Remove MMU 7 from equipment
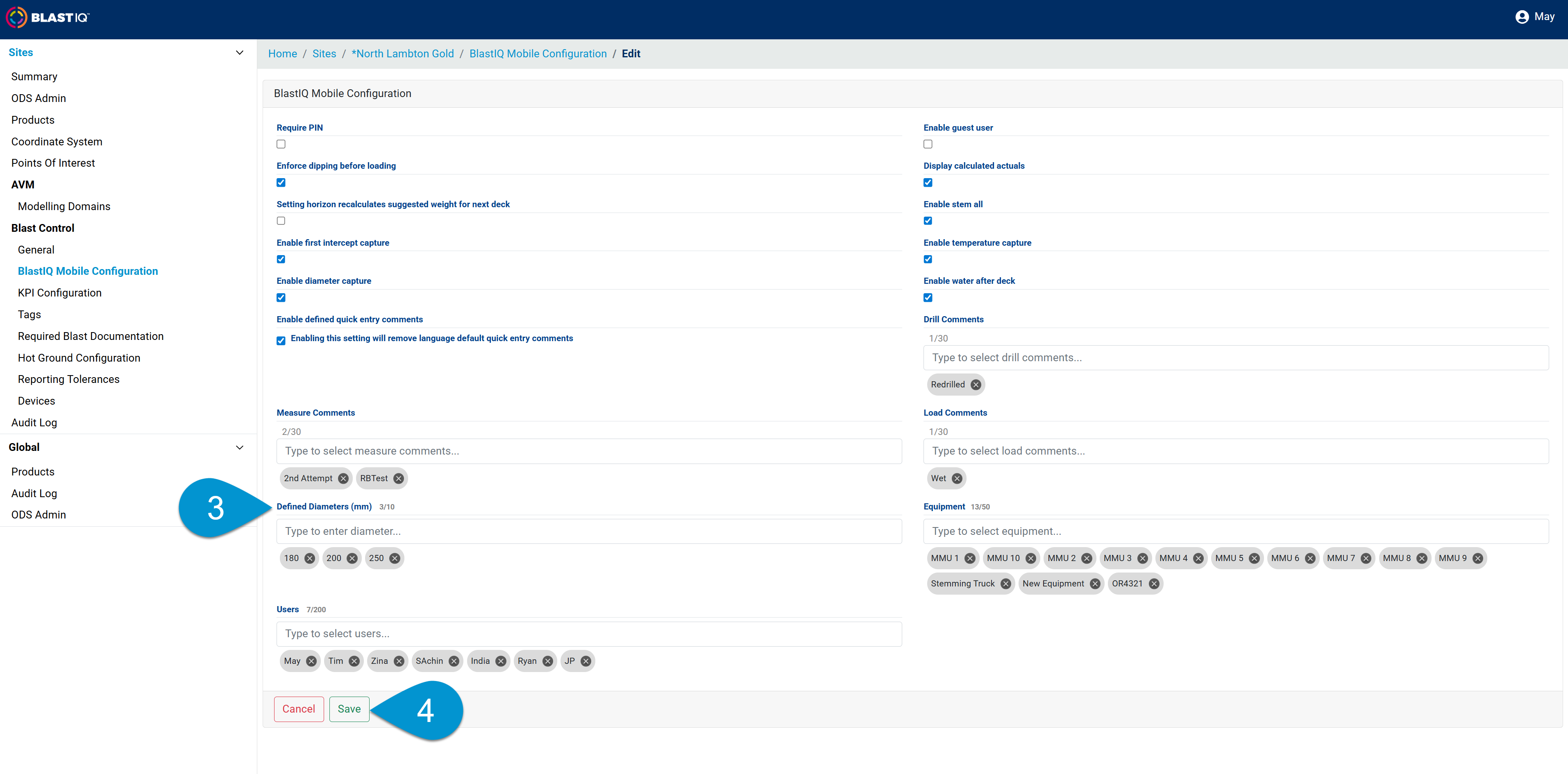1568x774 pixels. coord(1366,558)
